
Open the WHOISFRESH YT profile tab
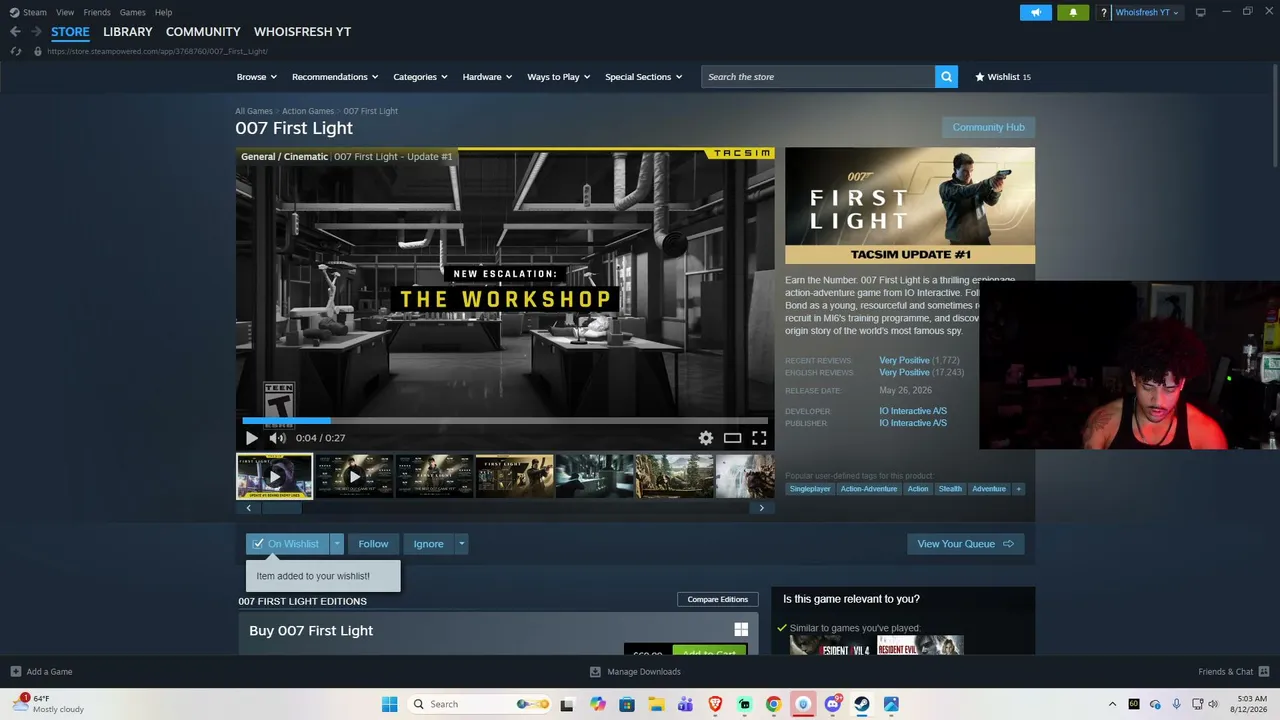point(302,32)
